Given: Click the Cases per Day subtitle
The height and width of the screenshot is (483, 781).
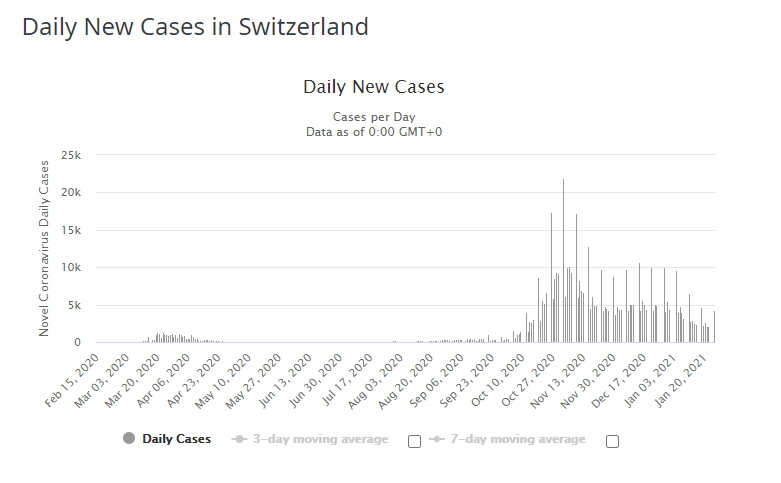Looking at the screenshot, I should point(373,117).
